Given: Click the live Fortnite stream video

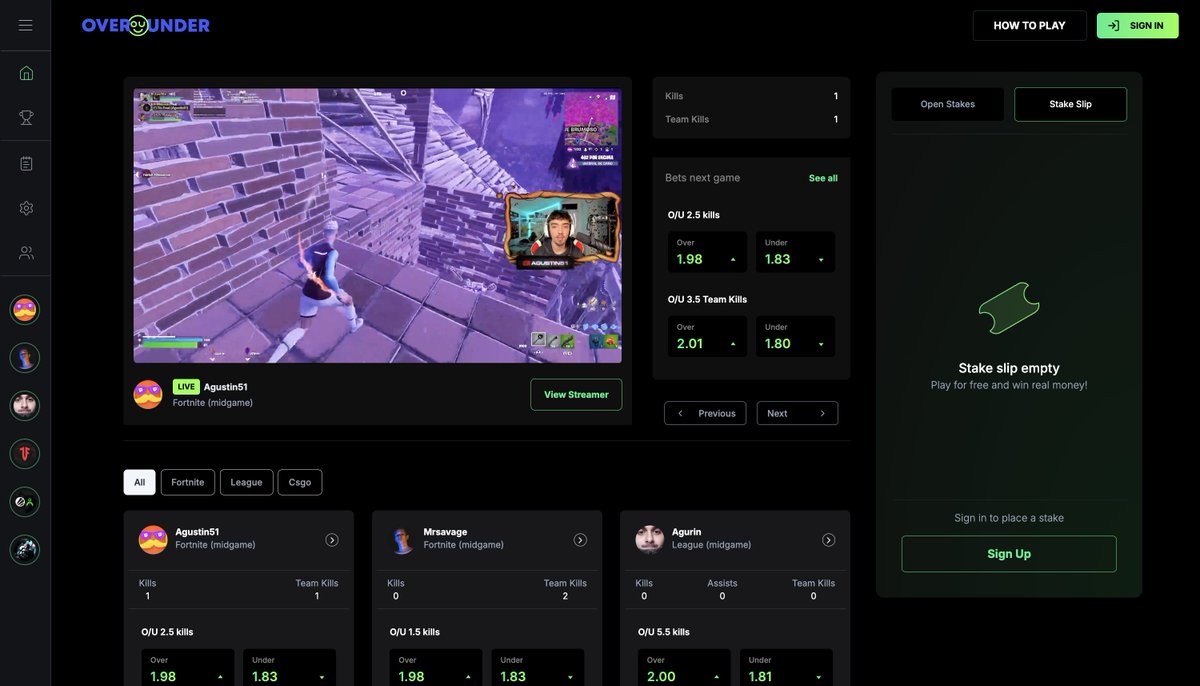Looking at the screenshot, I should point(378,225).
